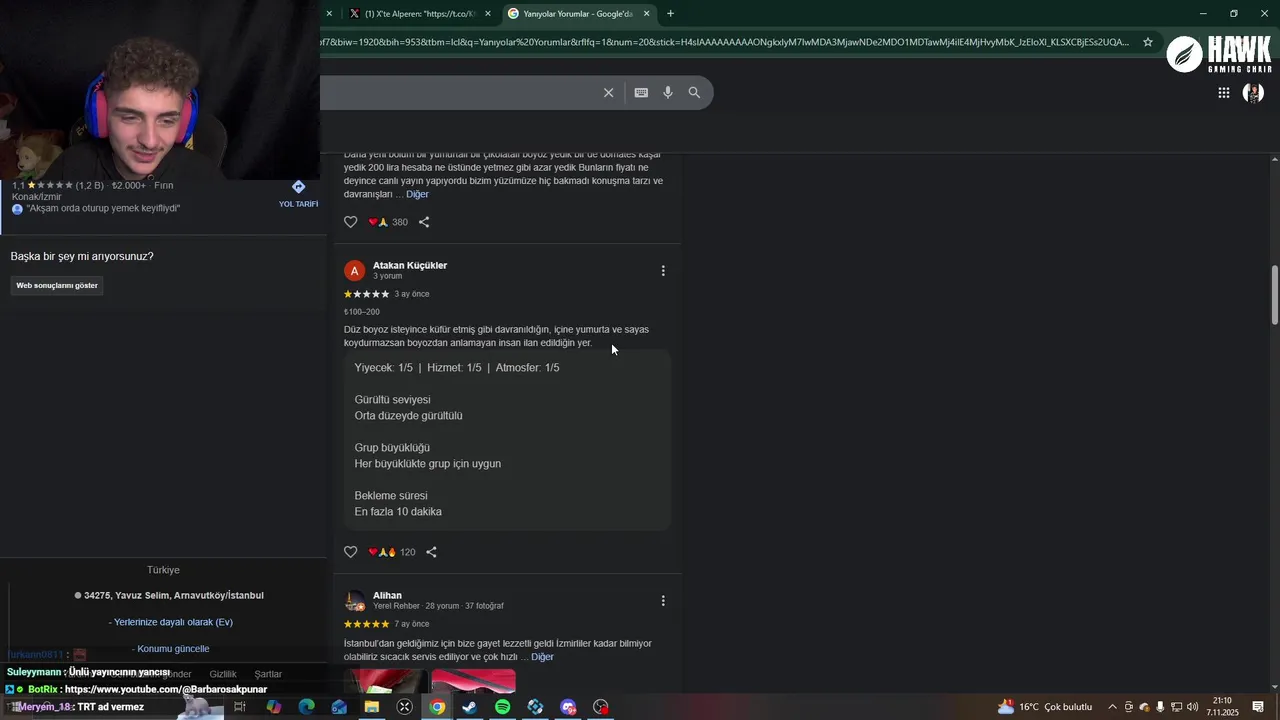Open the three-dot menu on Alihan's review
Image resolution: width=1280 pixels, height=720 pixels.
coord(663,601)
